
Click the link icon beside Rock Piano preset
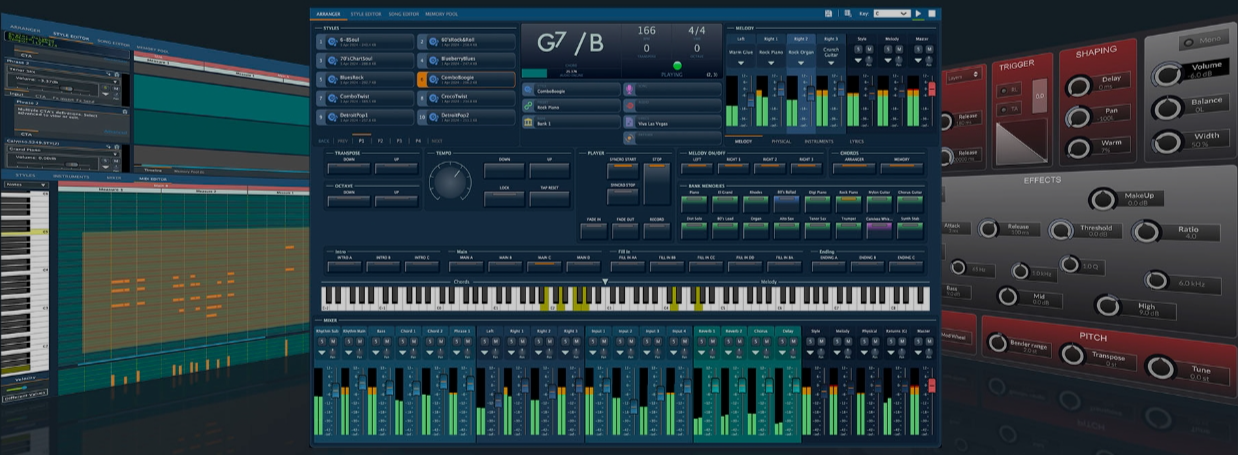click(528, 106)
